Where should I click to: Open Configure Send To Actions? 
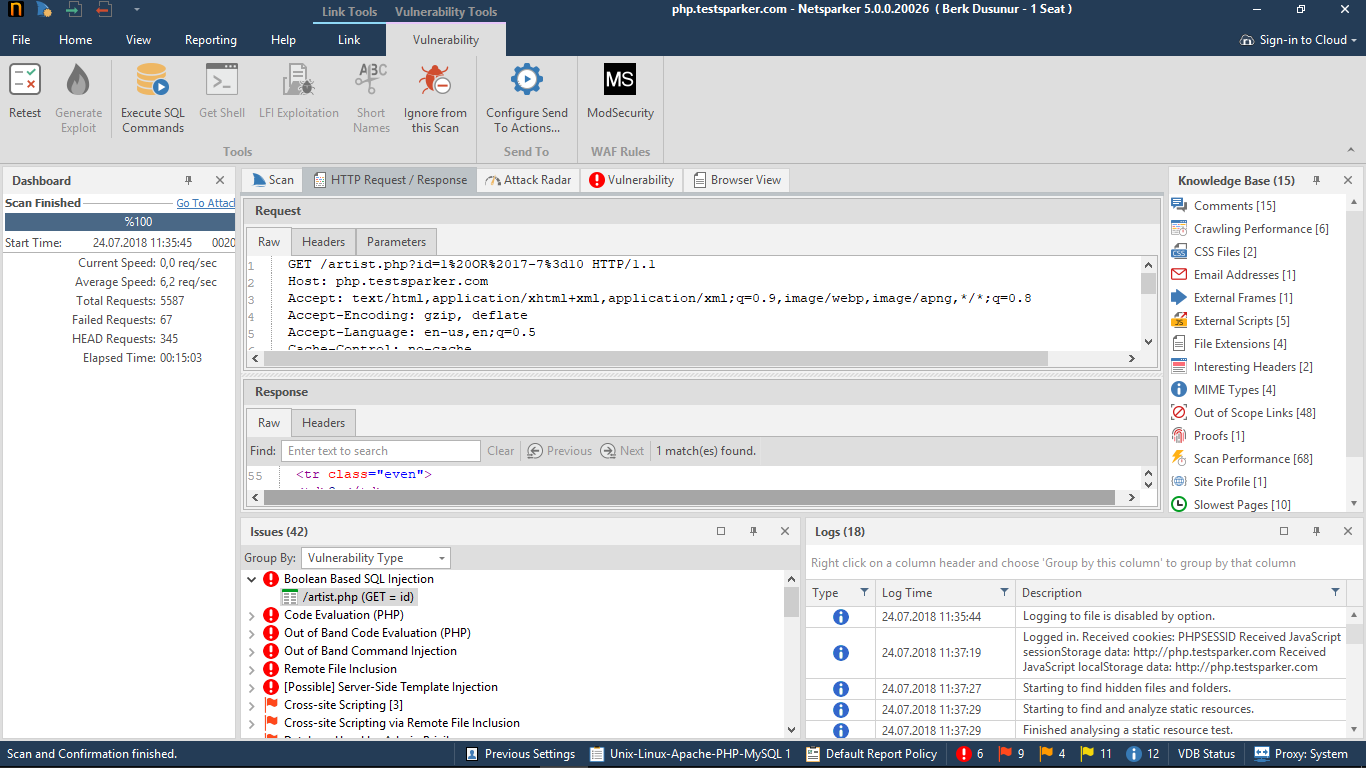coord(527,98)
